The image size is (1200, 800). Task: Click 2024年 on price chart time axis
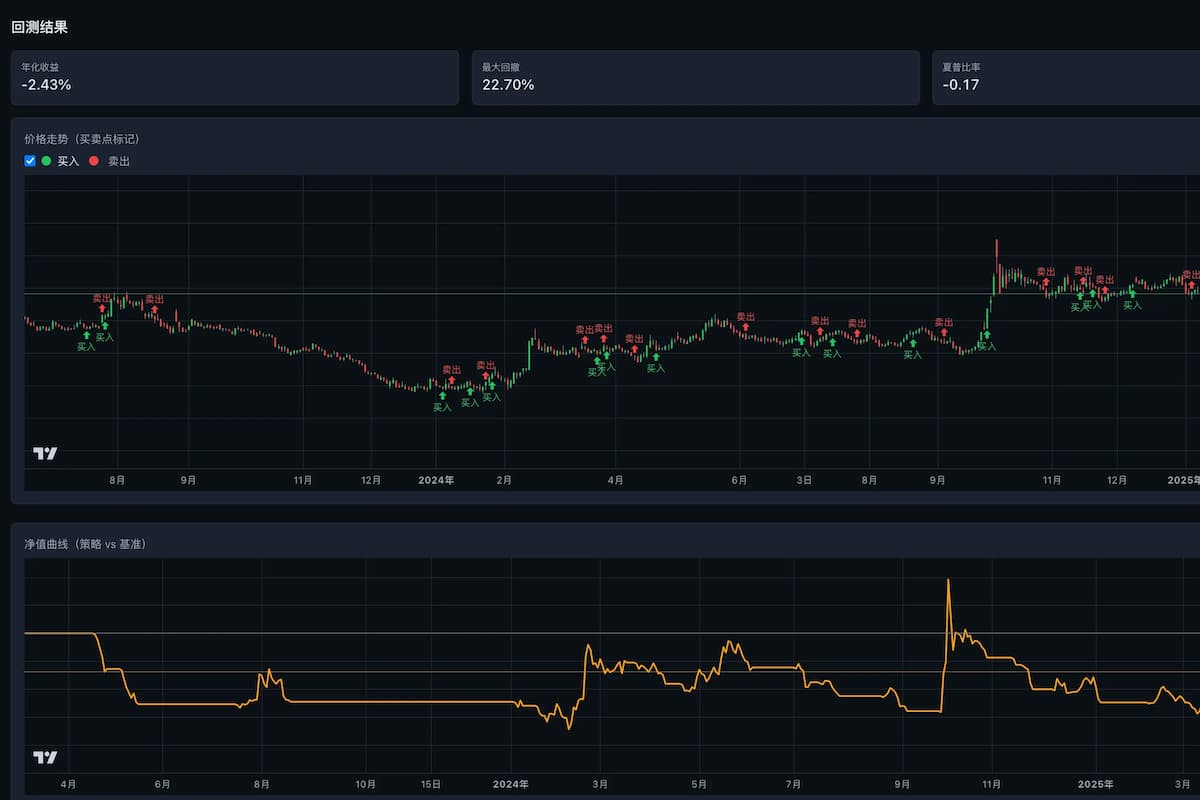pyautogui.click(x=436, y=480)
